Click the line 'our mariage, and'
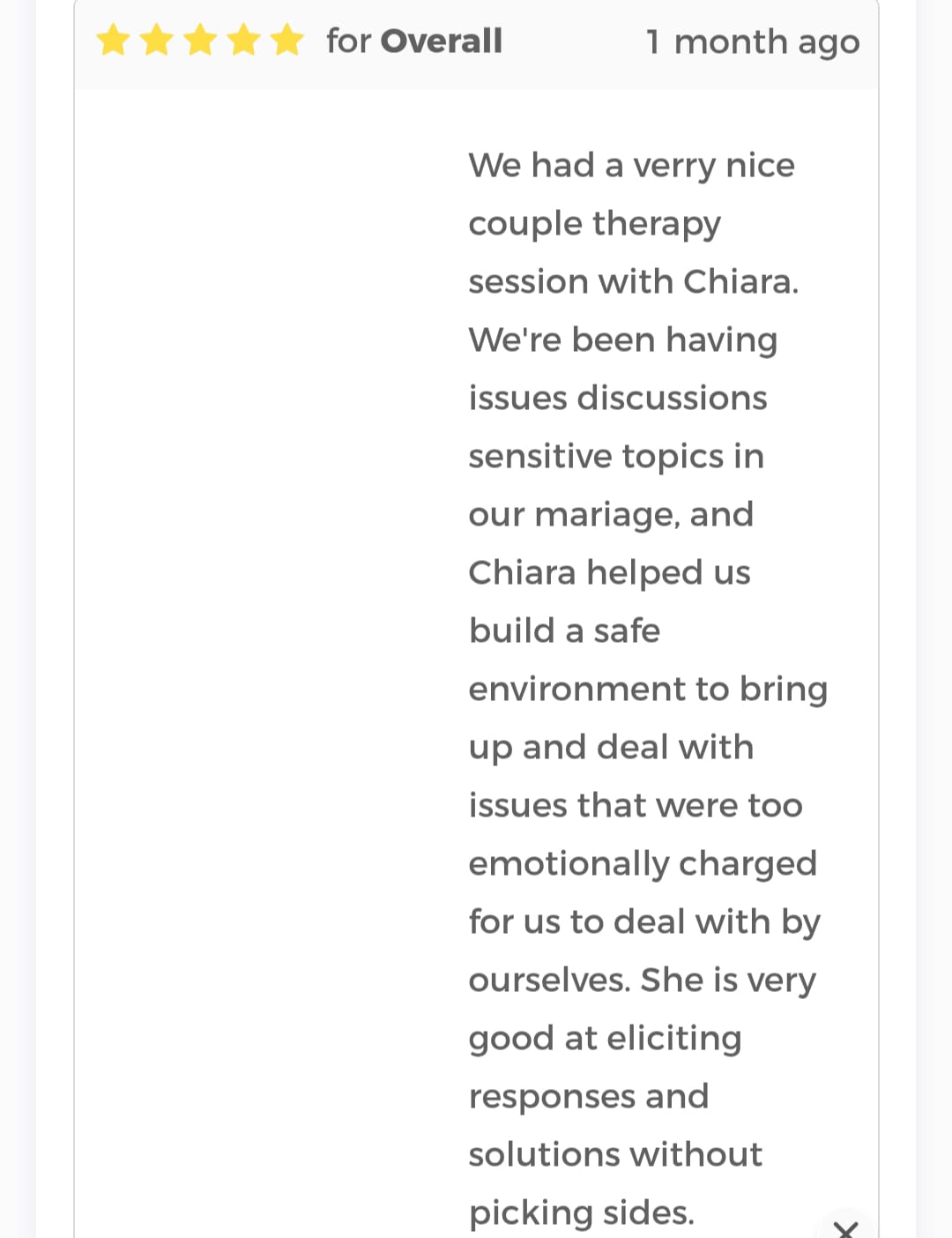The height and width of the screenshot is (1238, 952). [x=611, y=515]
